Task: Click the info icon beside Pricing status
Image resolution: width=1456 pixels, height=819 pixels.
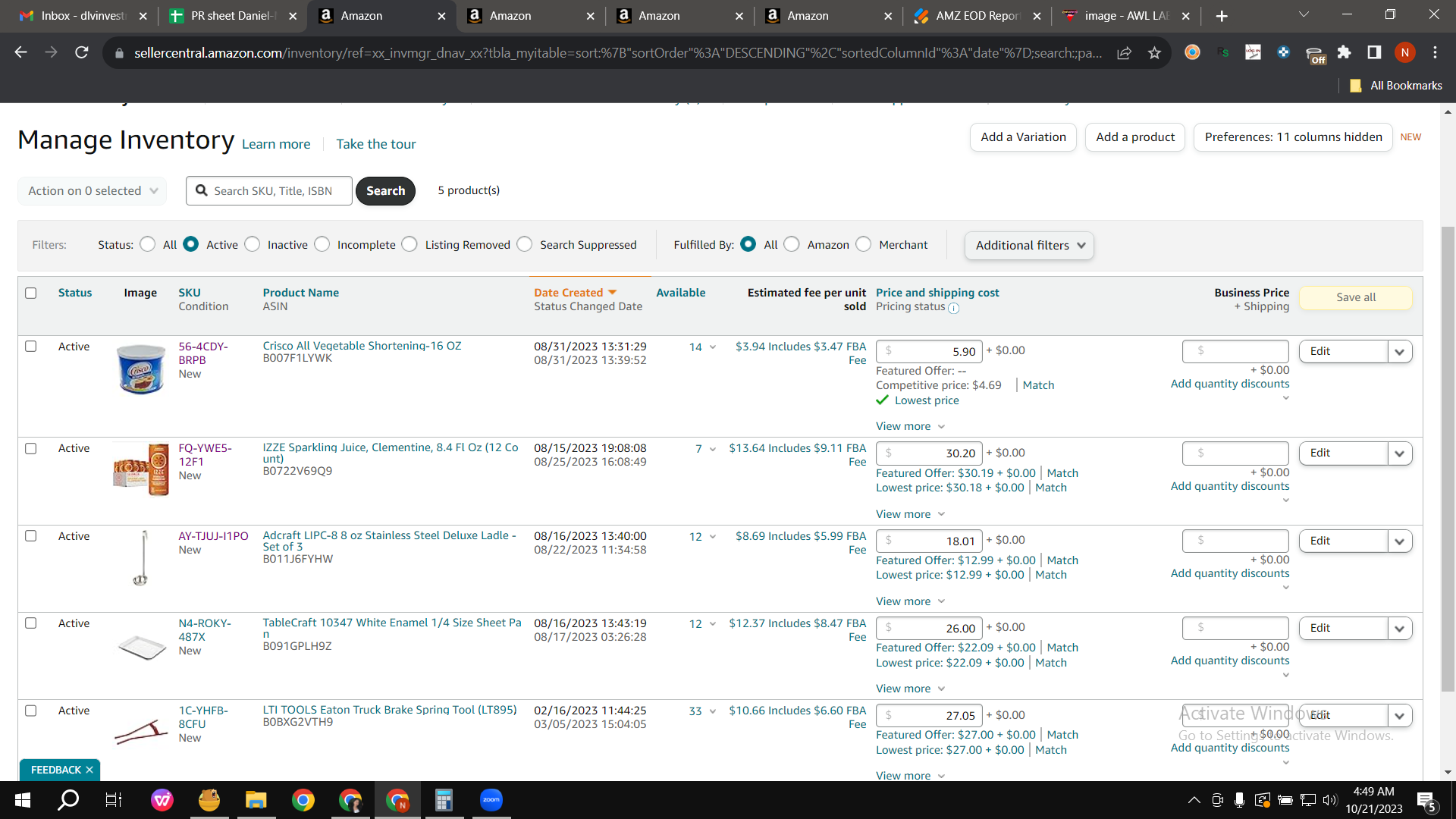Action: coord(953,308)
